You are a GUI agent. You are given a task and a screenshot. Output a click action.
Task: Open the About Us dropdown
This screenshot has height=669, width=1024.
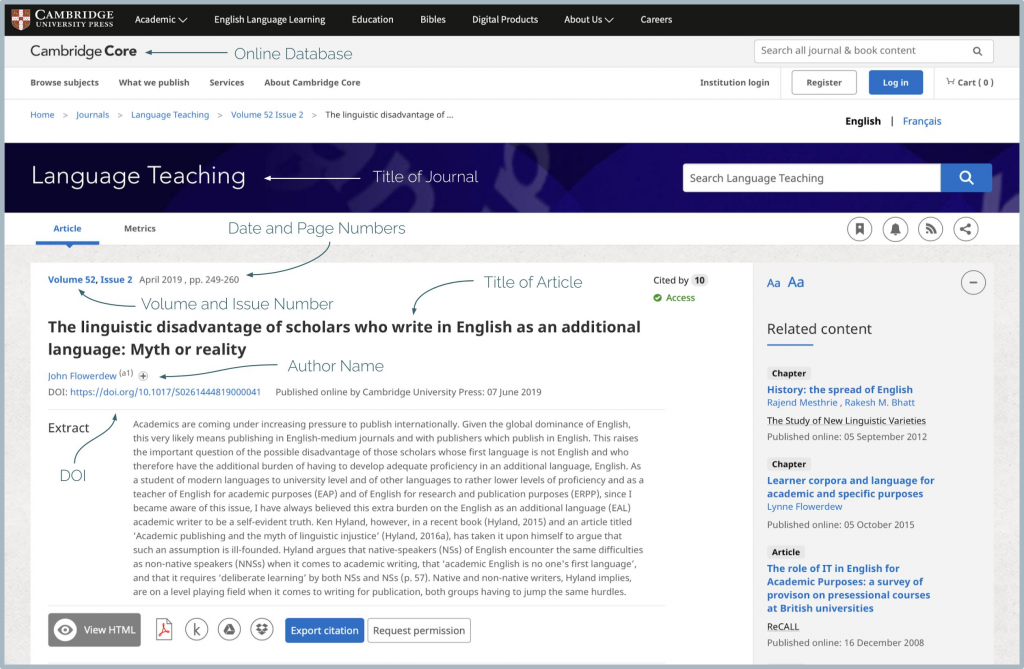point(588,19)
